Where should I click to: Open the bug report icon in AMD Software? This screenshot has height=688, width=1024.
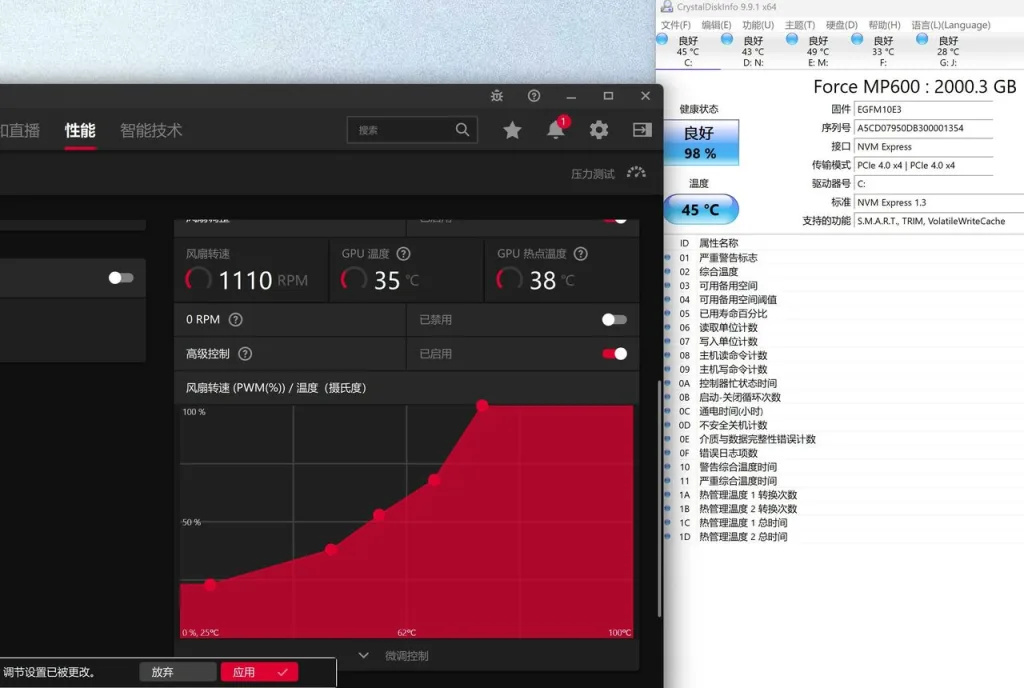(x=497, y=96)
